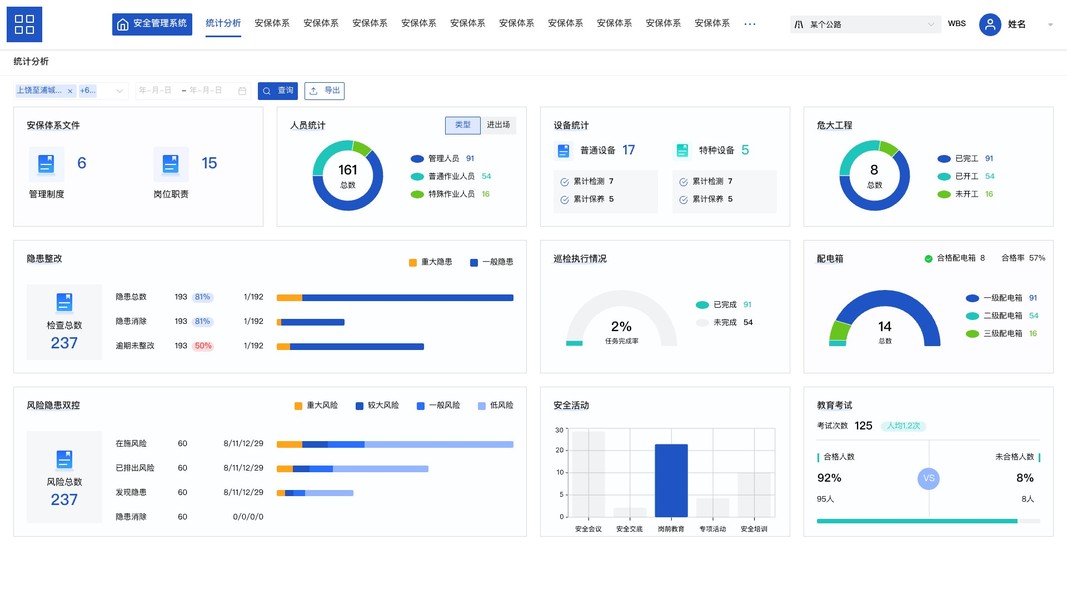
Task: Open the 统计分析 tab
Action: 223,23
